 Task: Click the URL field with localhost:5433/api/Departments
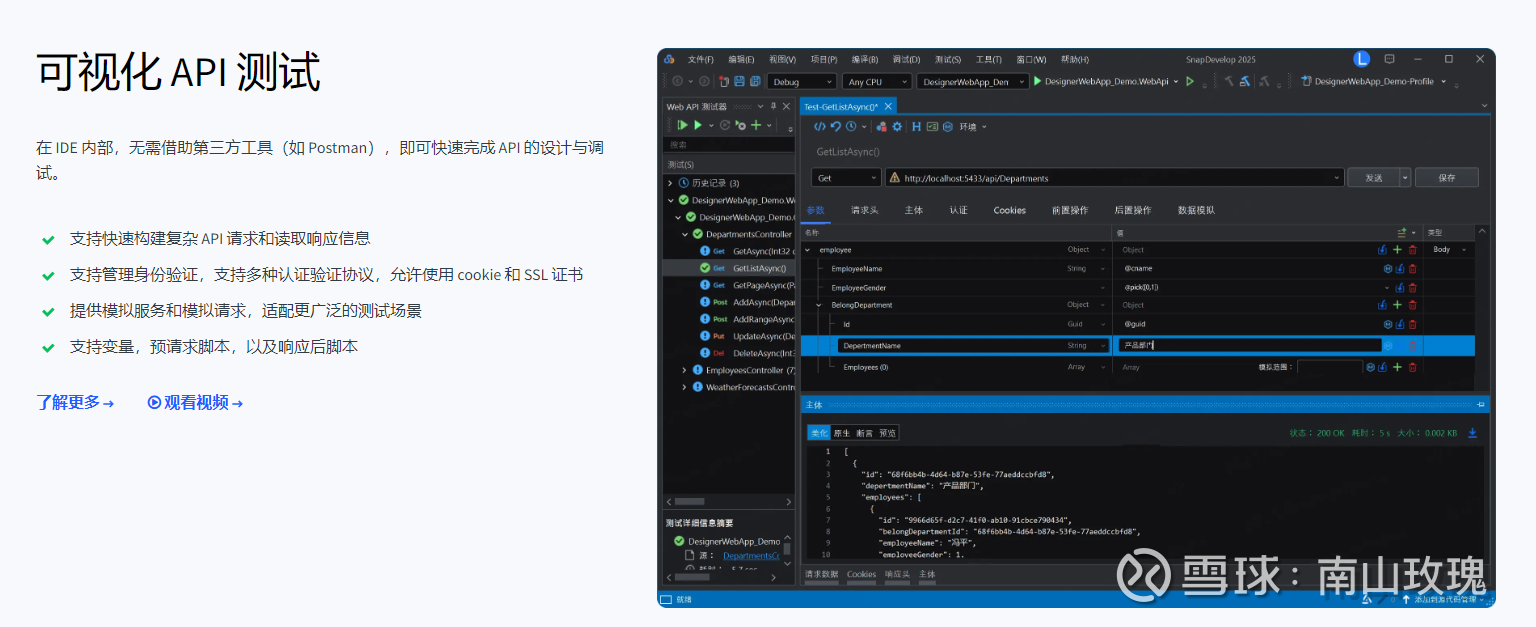(x=1114, y=178)
